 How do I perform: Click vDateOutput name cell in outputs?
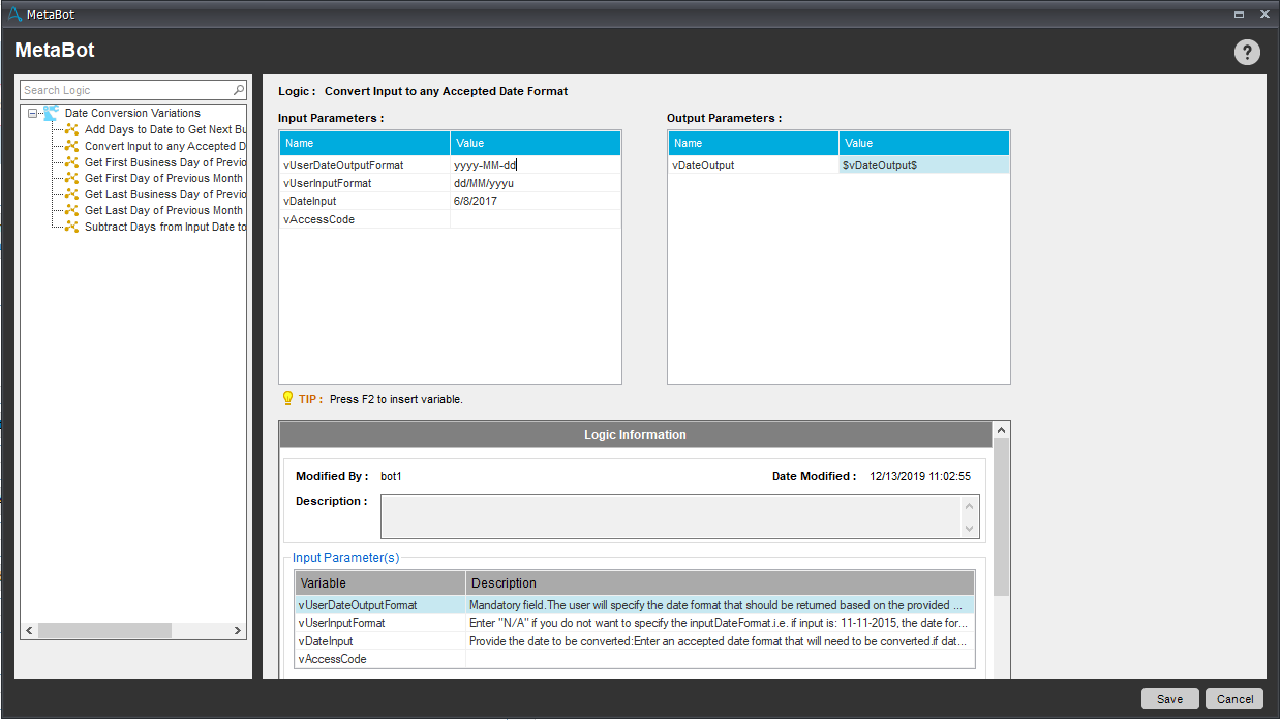[x=754, y=165]
